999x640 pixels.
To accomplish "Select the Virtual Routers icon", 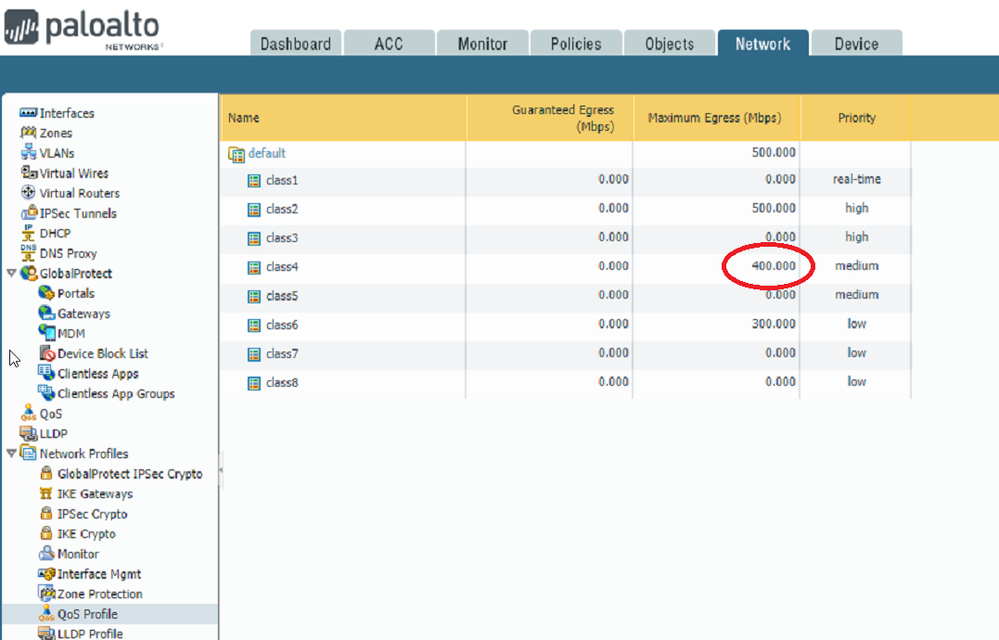I will [28, 193].
